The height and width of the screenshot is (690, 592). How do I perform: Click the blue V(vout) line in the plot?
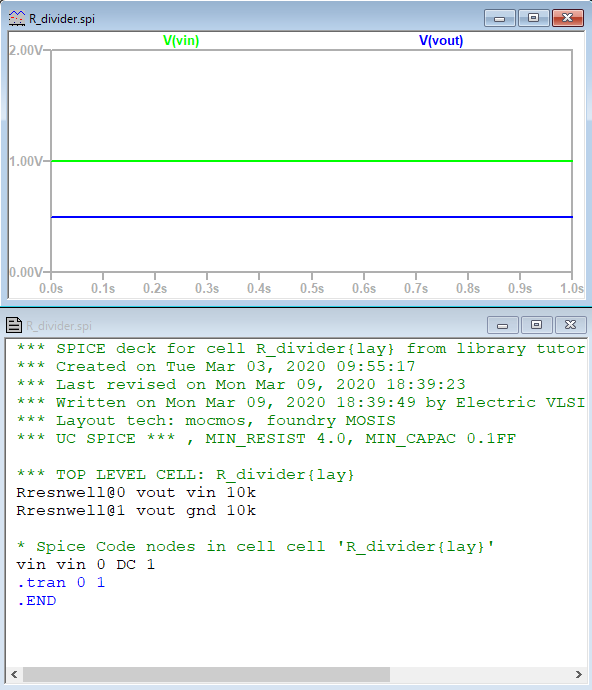(312, 217)
